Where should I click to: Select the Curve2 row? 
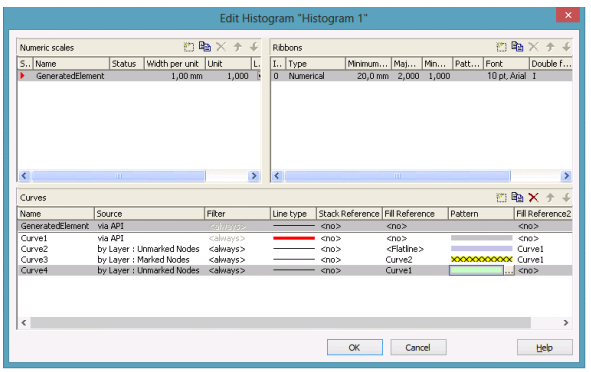(295, 249)
